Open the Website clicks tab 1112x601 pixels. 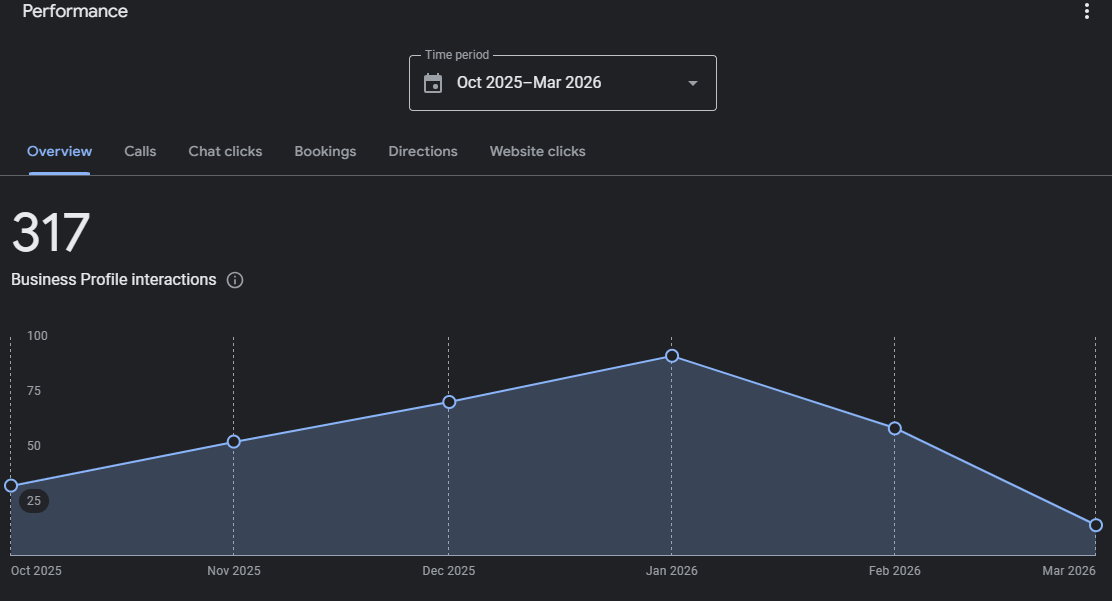pyautogui.click(x=537, y=152)
